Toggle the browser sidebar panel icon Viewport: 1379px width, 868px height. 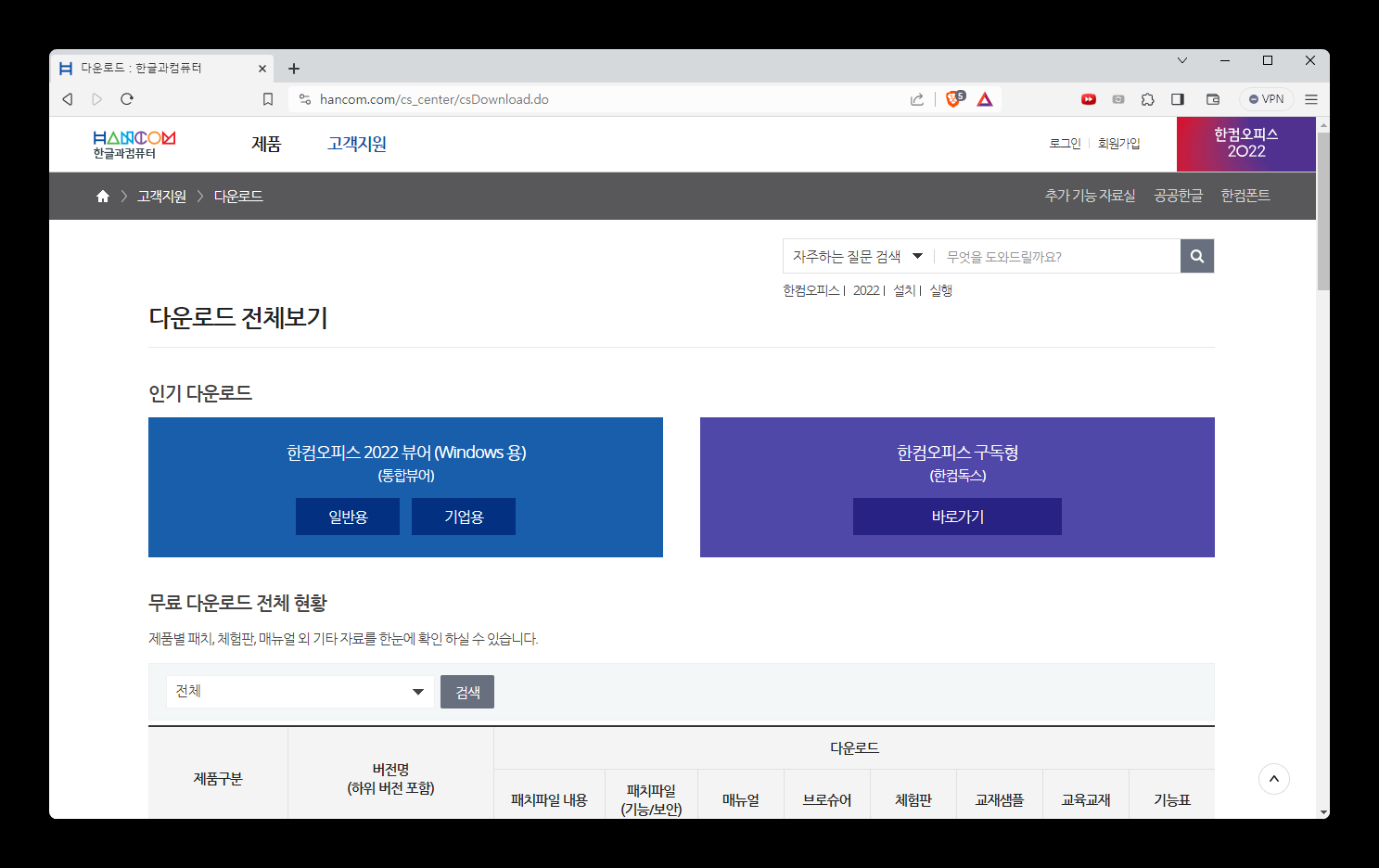coord(1178,99)
